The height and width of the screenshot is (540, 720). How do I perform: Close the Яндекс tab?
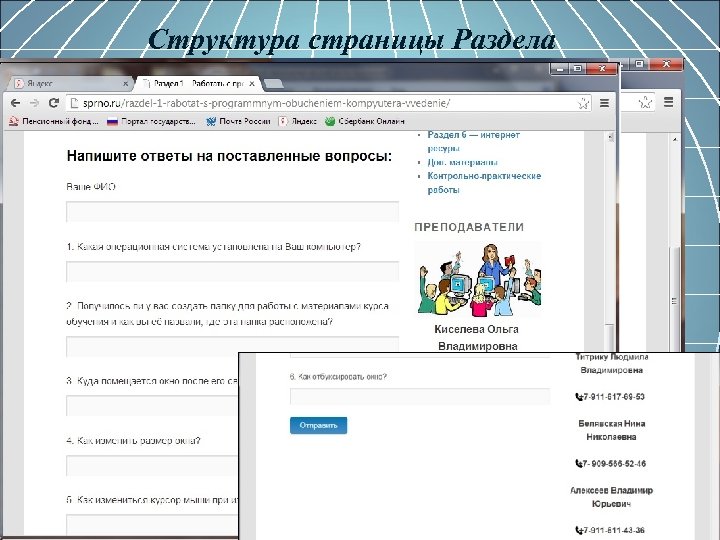pos(125,84)
